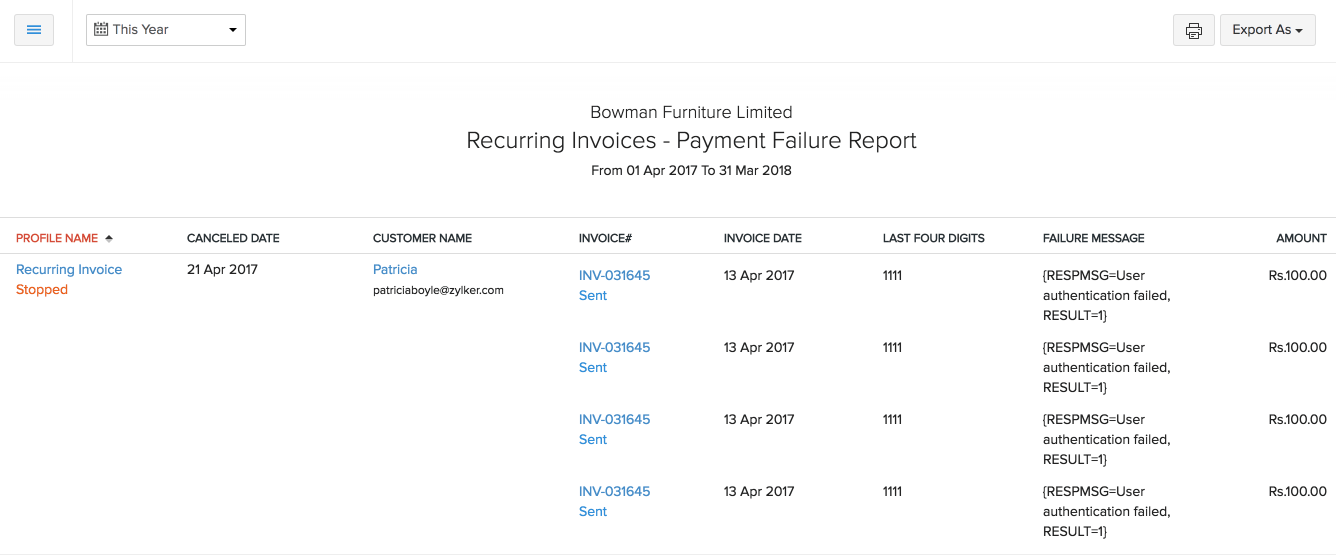1336x557 pixels.
Task: Click the Failure Message column header
Action: point(1093,239)
